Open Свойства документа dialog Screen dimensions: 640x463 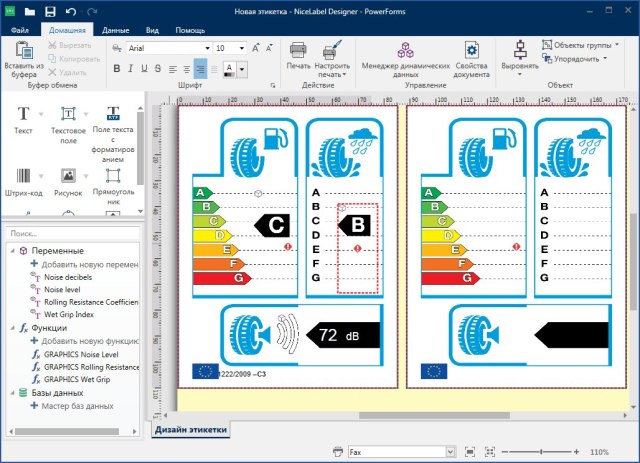tap(471, 57)
